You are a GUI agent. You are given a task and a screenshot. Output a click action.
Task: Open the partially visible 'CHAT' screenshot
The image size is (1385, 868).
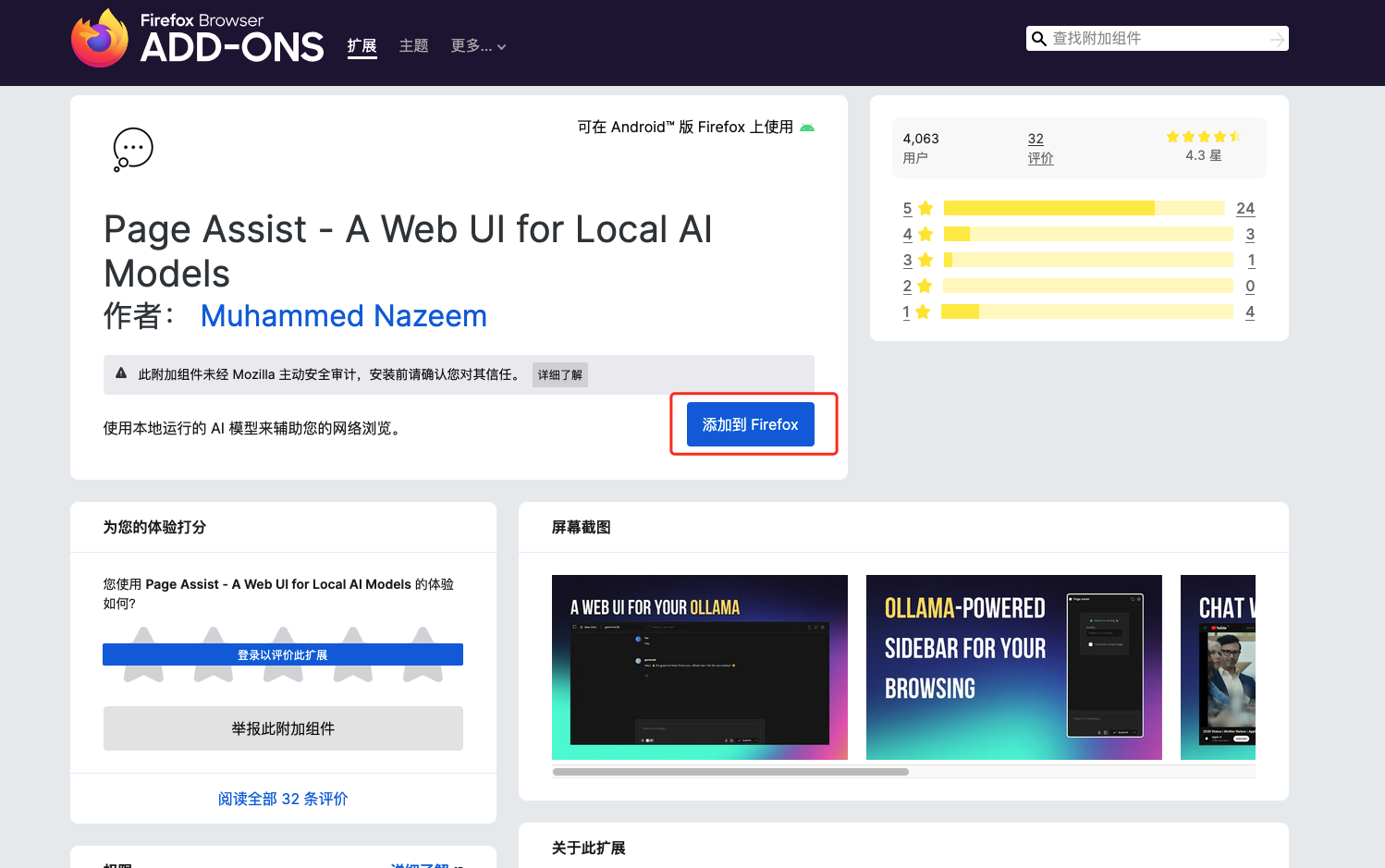coord(1218,667)
